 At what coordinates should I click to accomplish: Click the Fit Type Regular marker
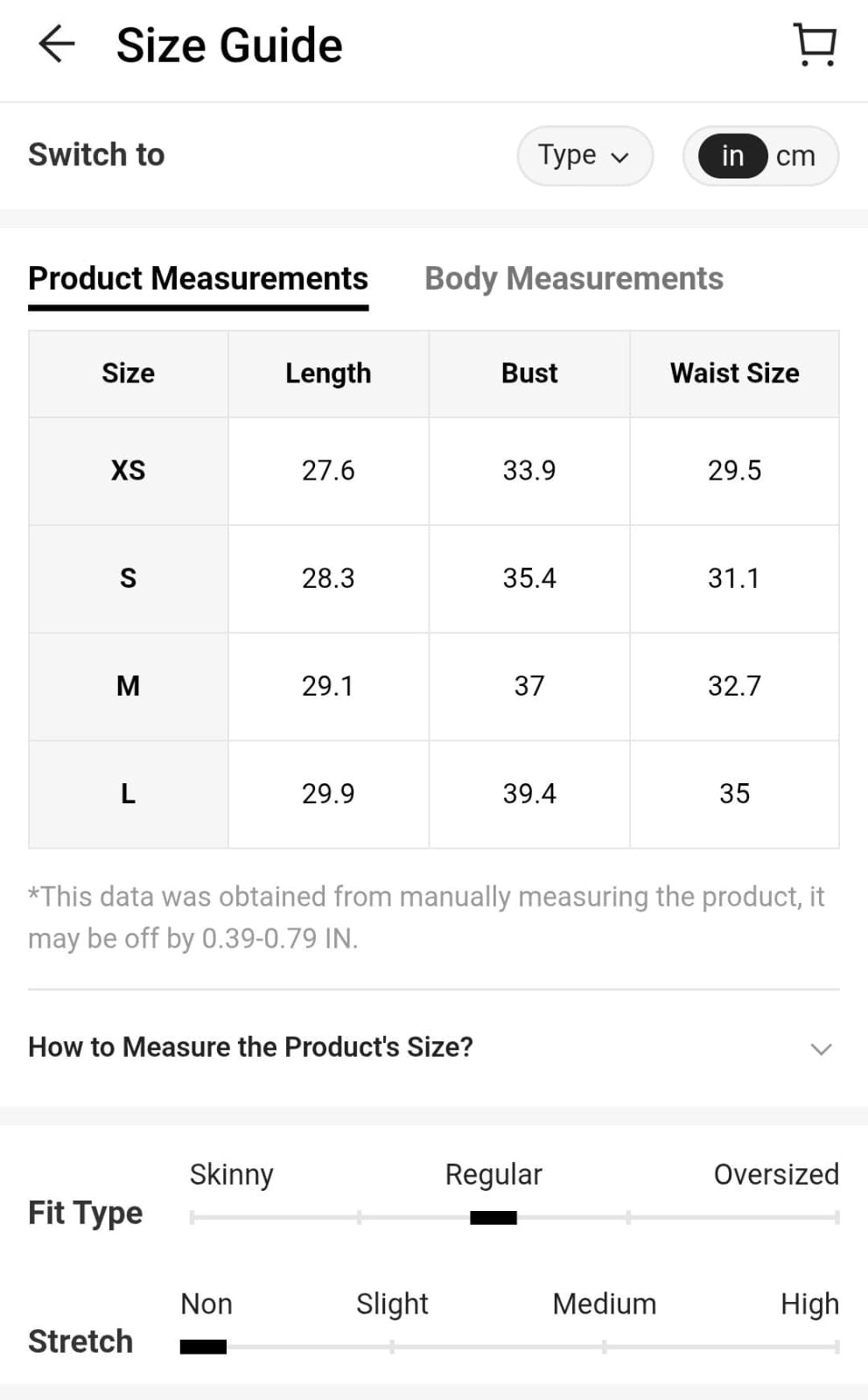pyautogui.click(x=493, y=1217)
